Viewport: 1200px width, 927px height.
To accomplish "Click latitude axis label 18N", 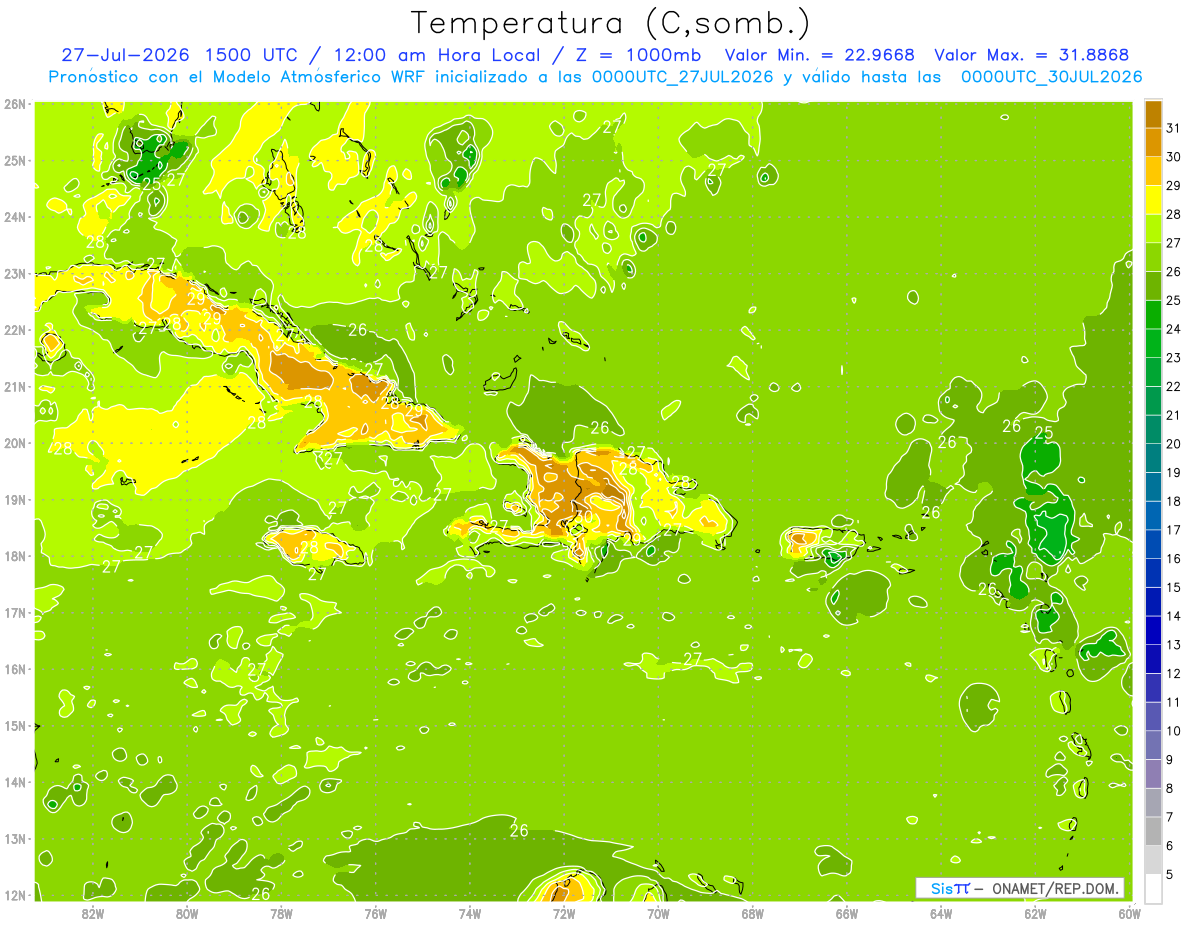I will [x=15, y=556].
